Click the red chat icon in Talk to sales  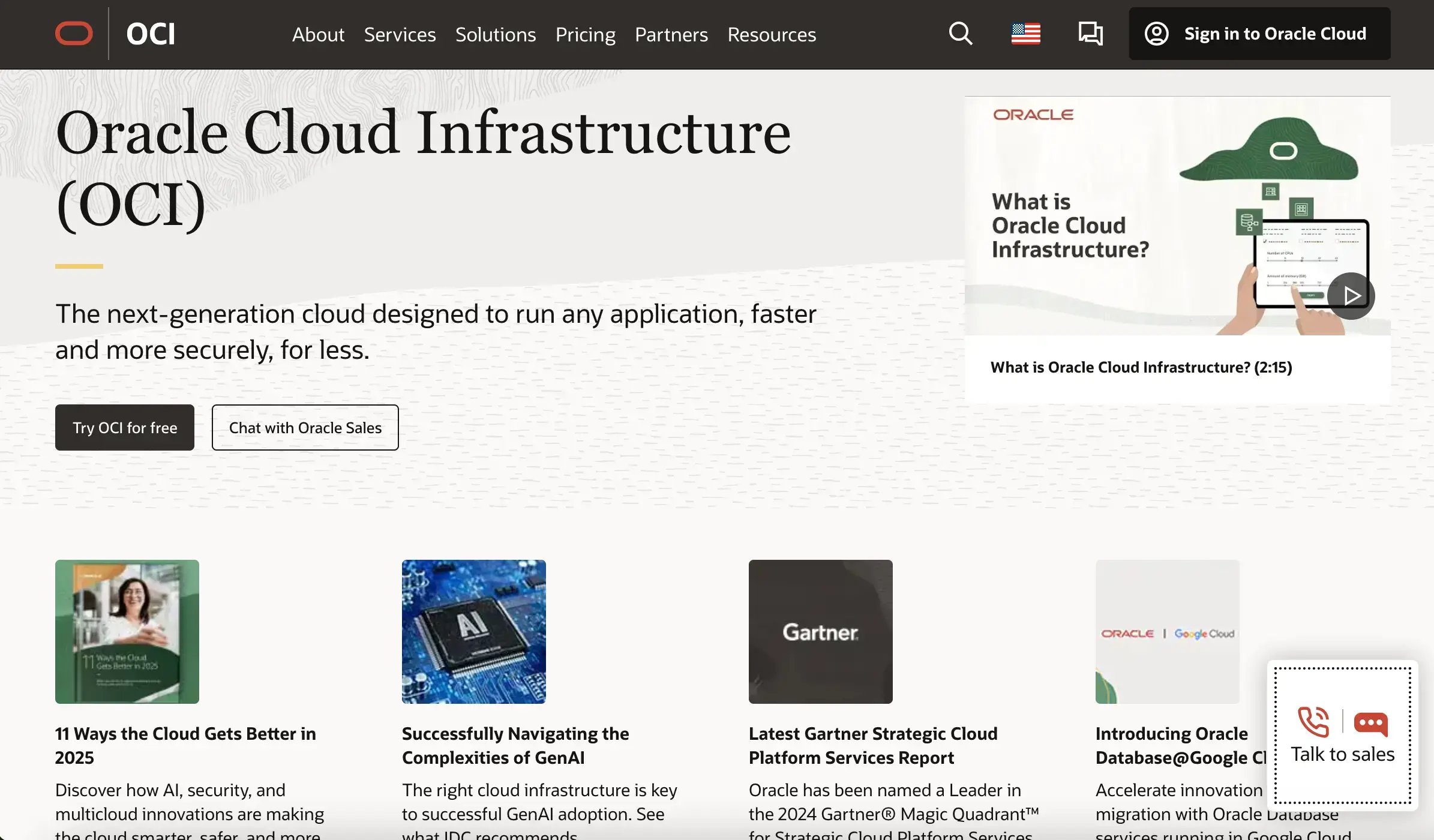coord(1370,724)
